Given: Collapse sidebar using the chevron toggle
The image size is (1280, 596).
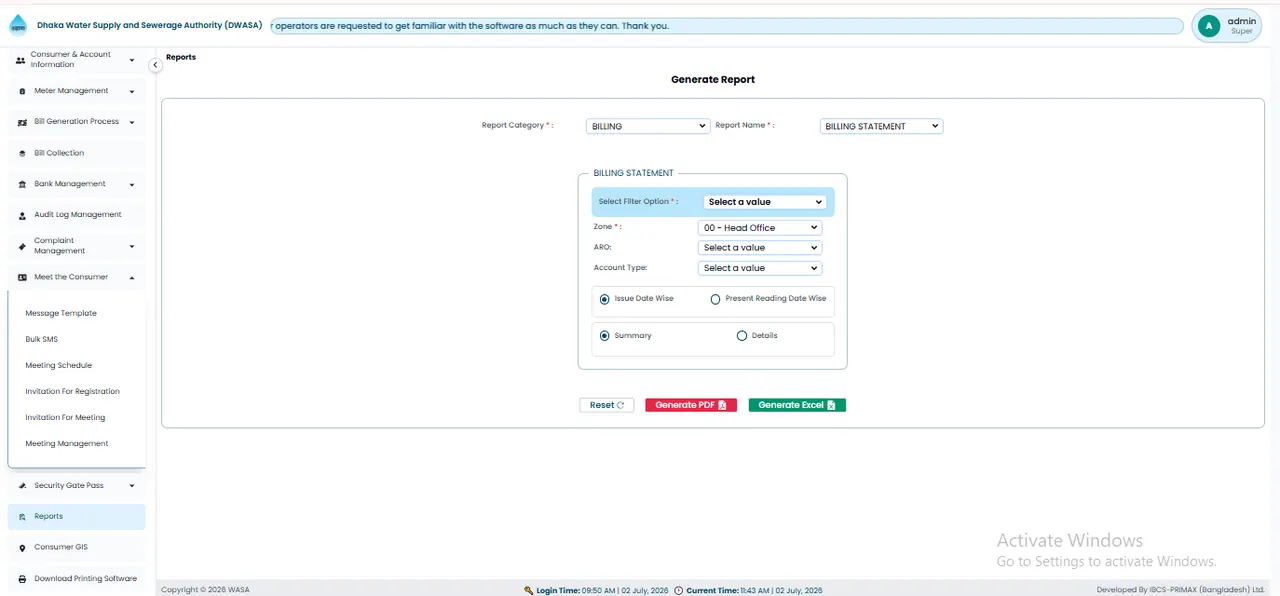Looking at the screenshot, I should coord(155,65).
